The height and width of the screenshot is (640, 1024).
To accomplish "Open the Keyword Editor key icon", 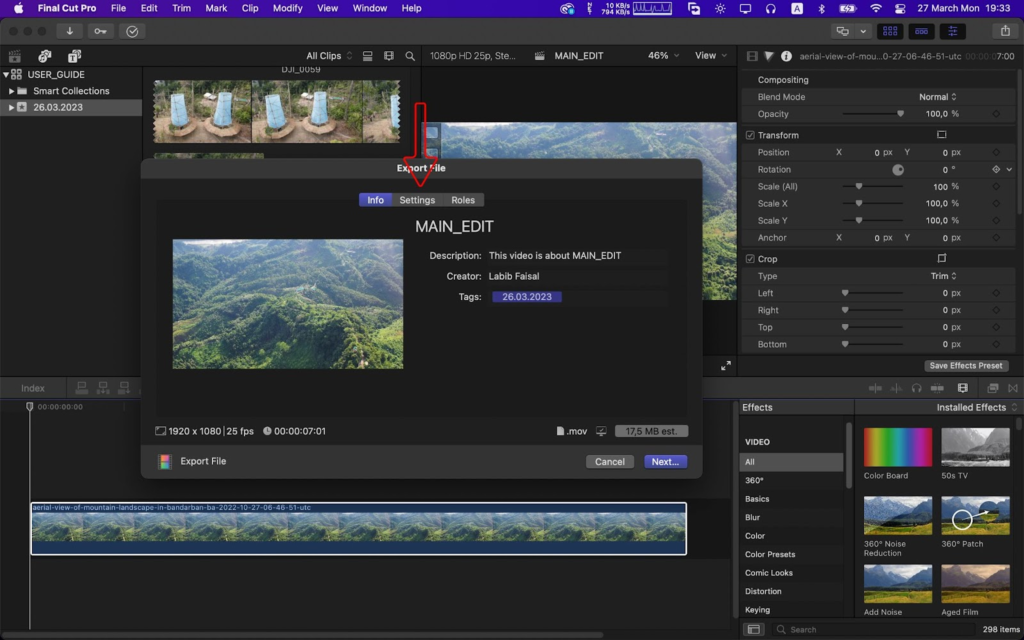I will [100, 31].
